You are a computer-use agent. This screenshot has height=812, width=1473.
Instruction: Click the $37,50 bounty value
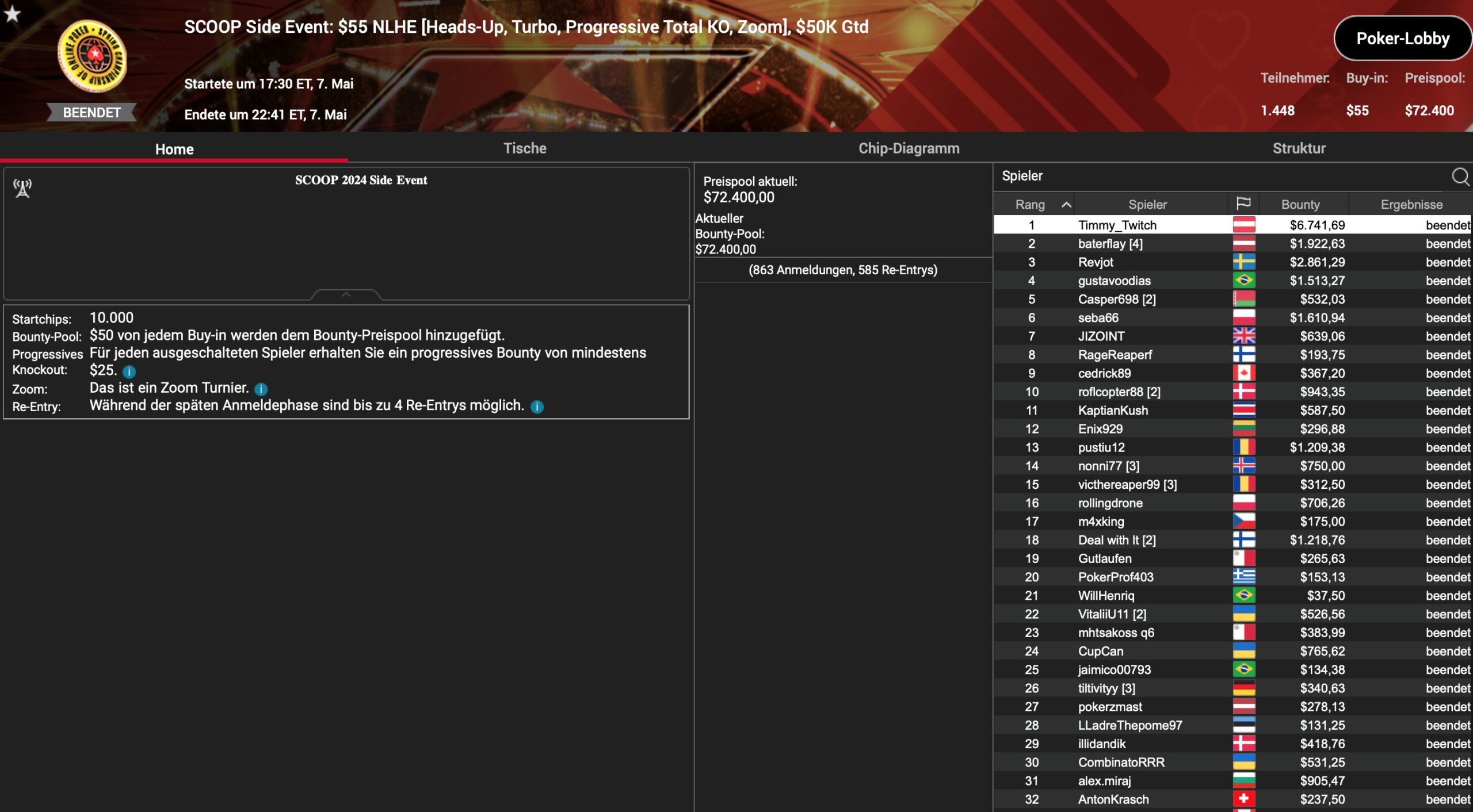point(1326,596)
